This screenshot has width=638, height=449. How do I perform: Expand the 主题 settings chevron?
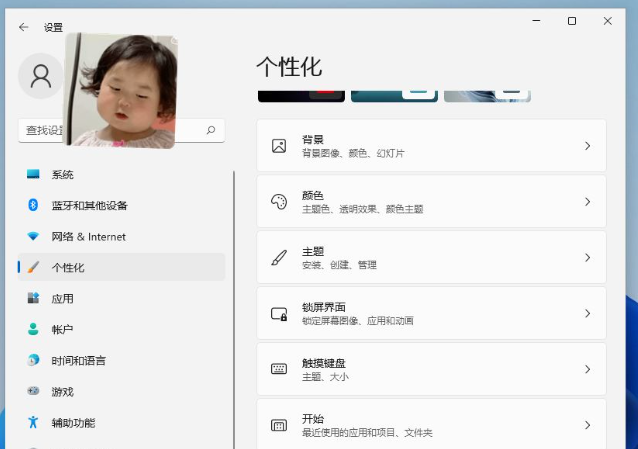point(587,257)
